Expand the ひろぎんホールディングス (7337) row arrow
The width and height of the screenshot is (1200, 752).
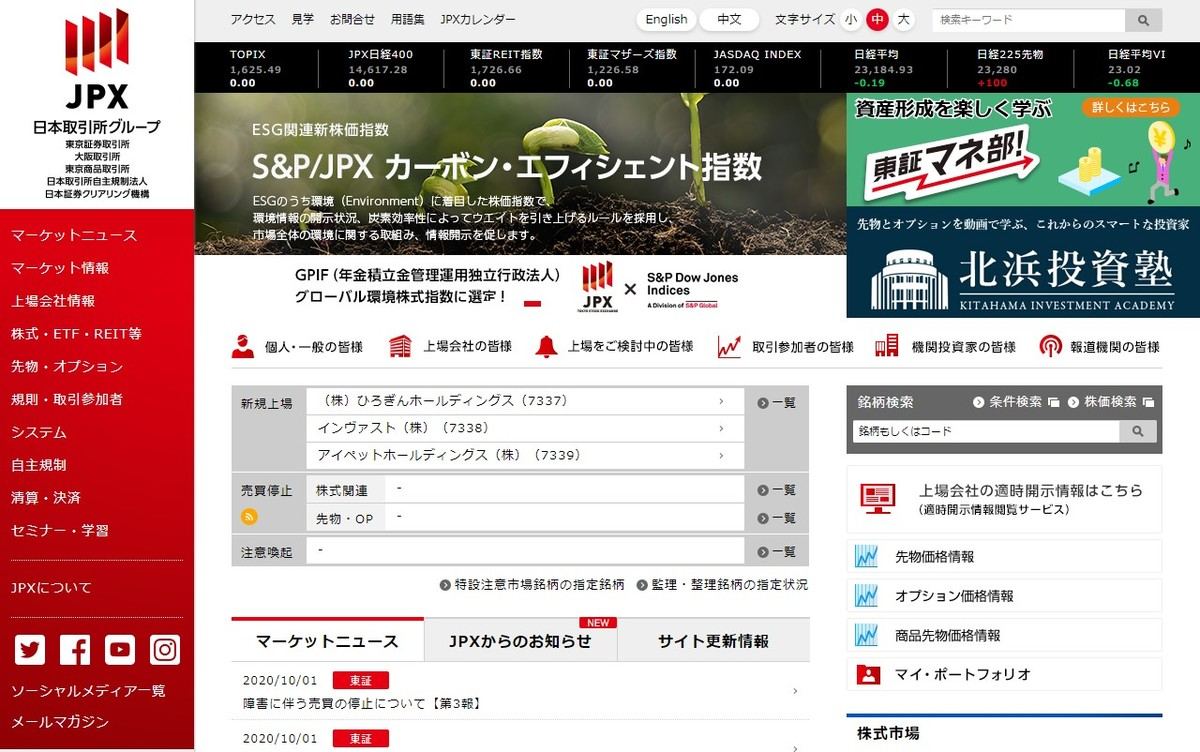pyautogui.click(x=721, y=402)
